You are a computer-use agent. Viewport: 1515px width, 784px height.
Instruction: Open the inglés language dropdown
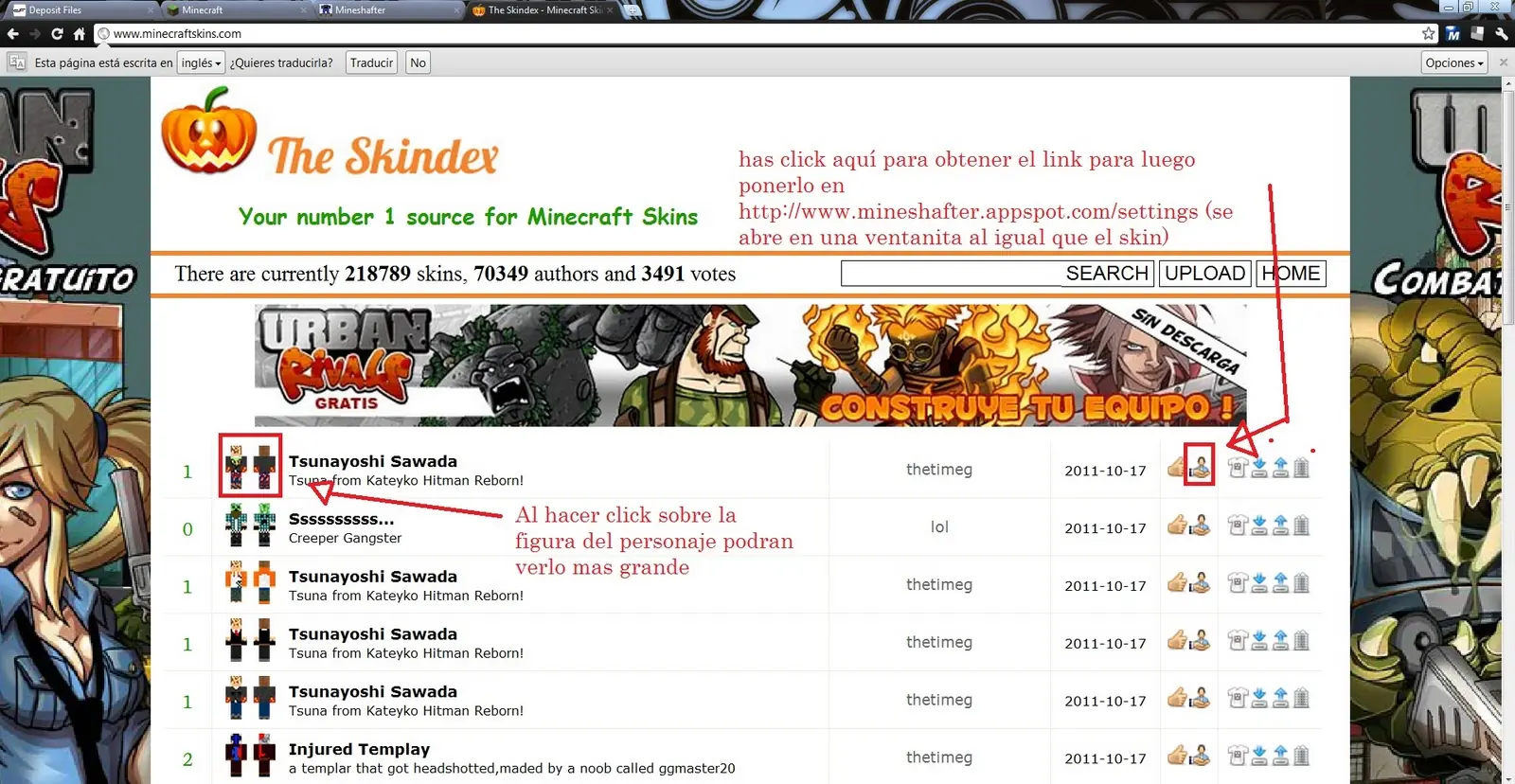pos(201,62)
